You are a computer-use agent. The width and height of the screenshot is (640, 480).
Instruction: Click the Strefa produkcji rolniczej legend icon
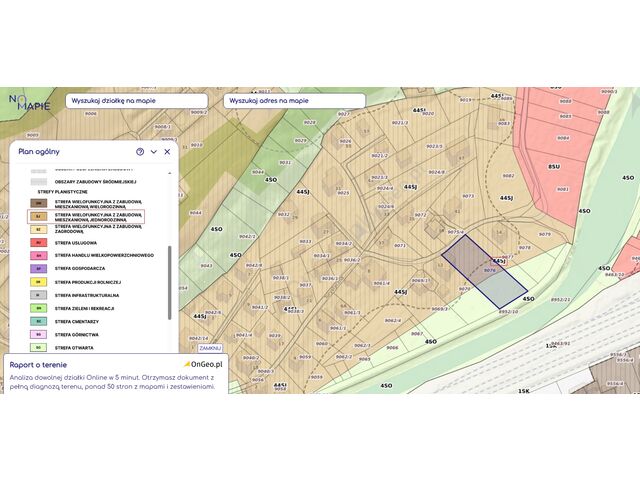coord(38,282)
